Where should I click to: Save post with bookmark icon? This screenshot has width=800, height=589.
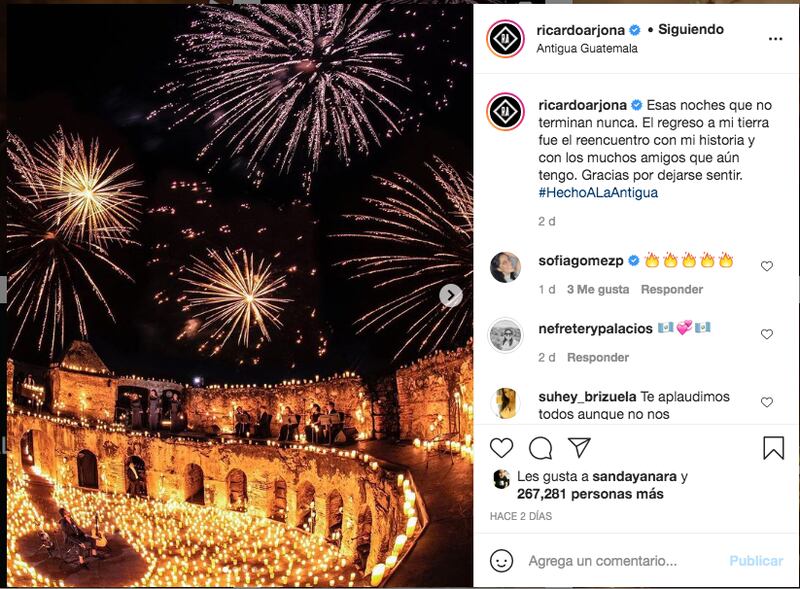[773, 447]
